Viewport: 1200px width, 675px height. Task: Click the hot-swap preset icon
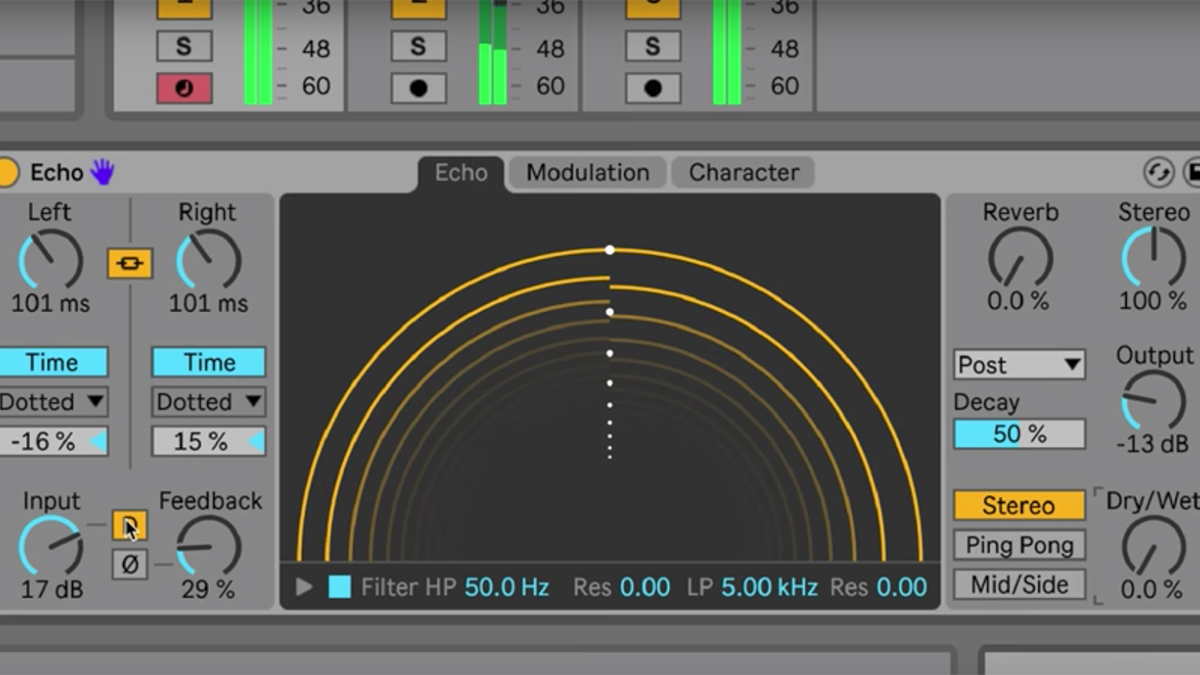click(x=1158, y=172)
